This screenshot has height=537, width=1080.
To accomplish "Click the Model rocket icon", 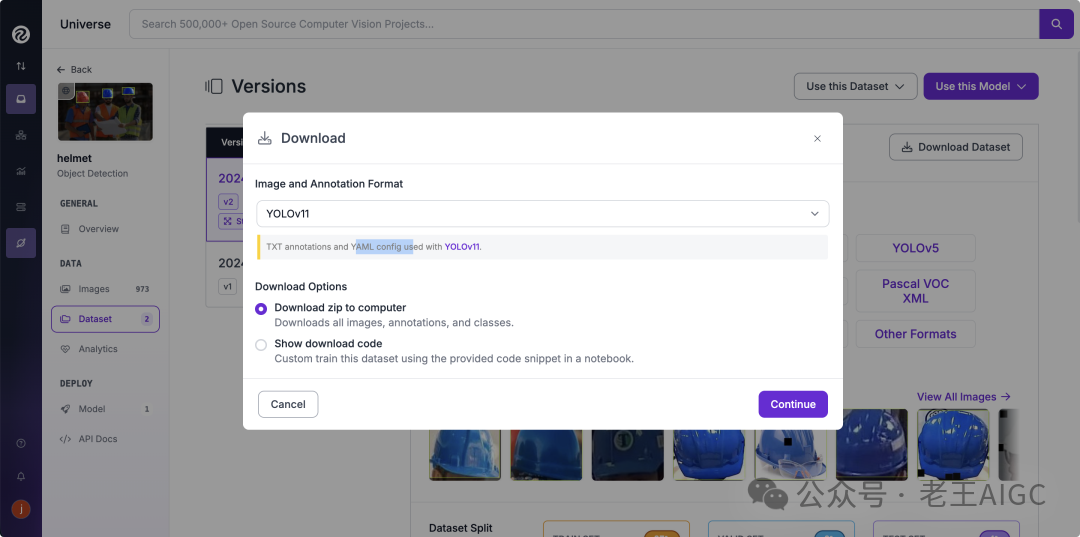I will click(65, 409).
